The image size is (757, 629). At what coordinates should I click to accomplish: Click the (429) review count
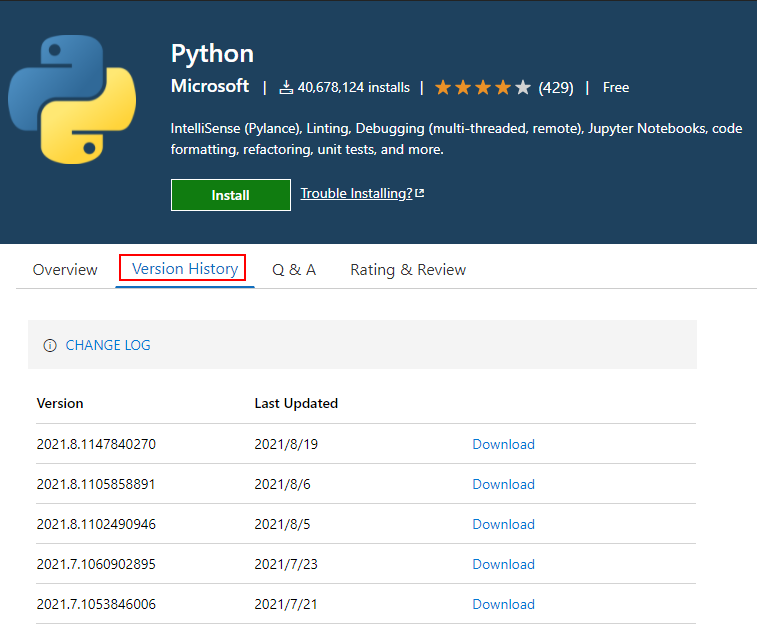556,88
